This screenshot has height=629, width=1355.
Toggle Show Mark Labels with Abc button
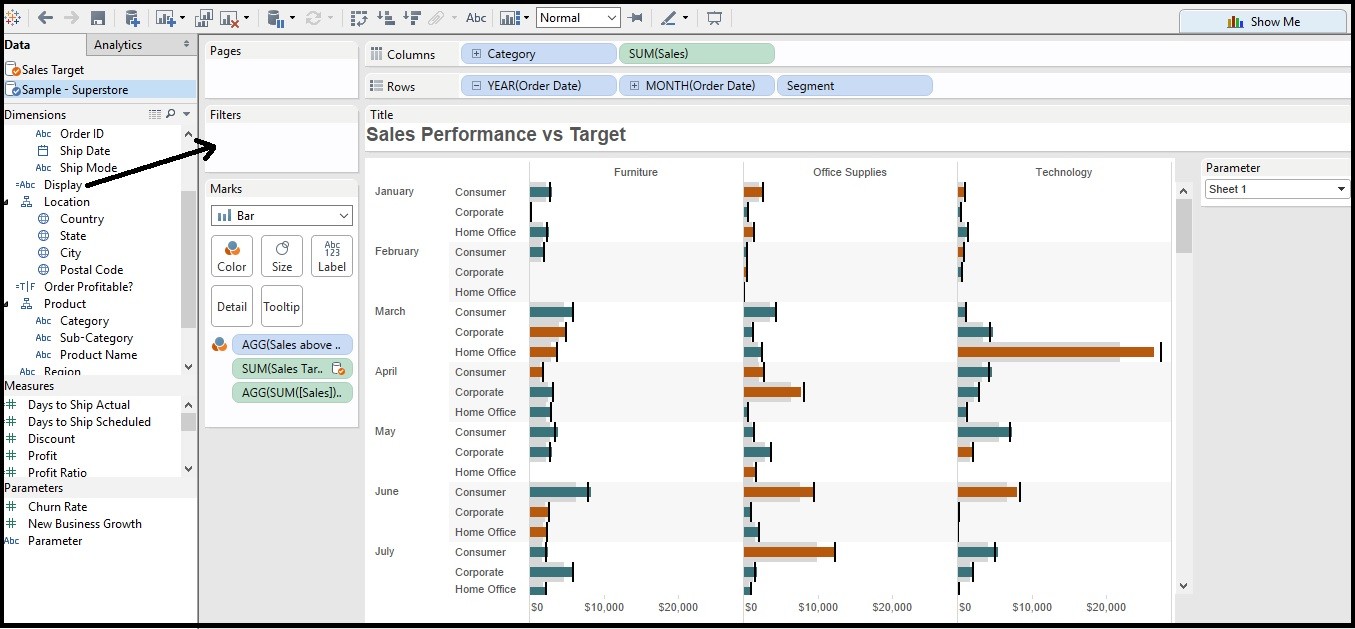[476, 16]
